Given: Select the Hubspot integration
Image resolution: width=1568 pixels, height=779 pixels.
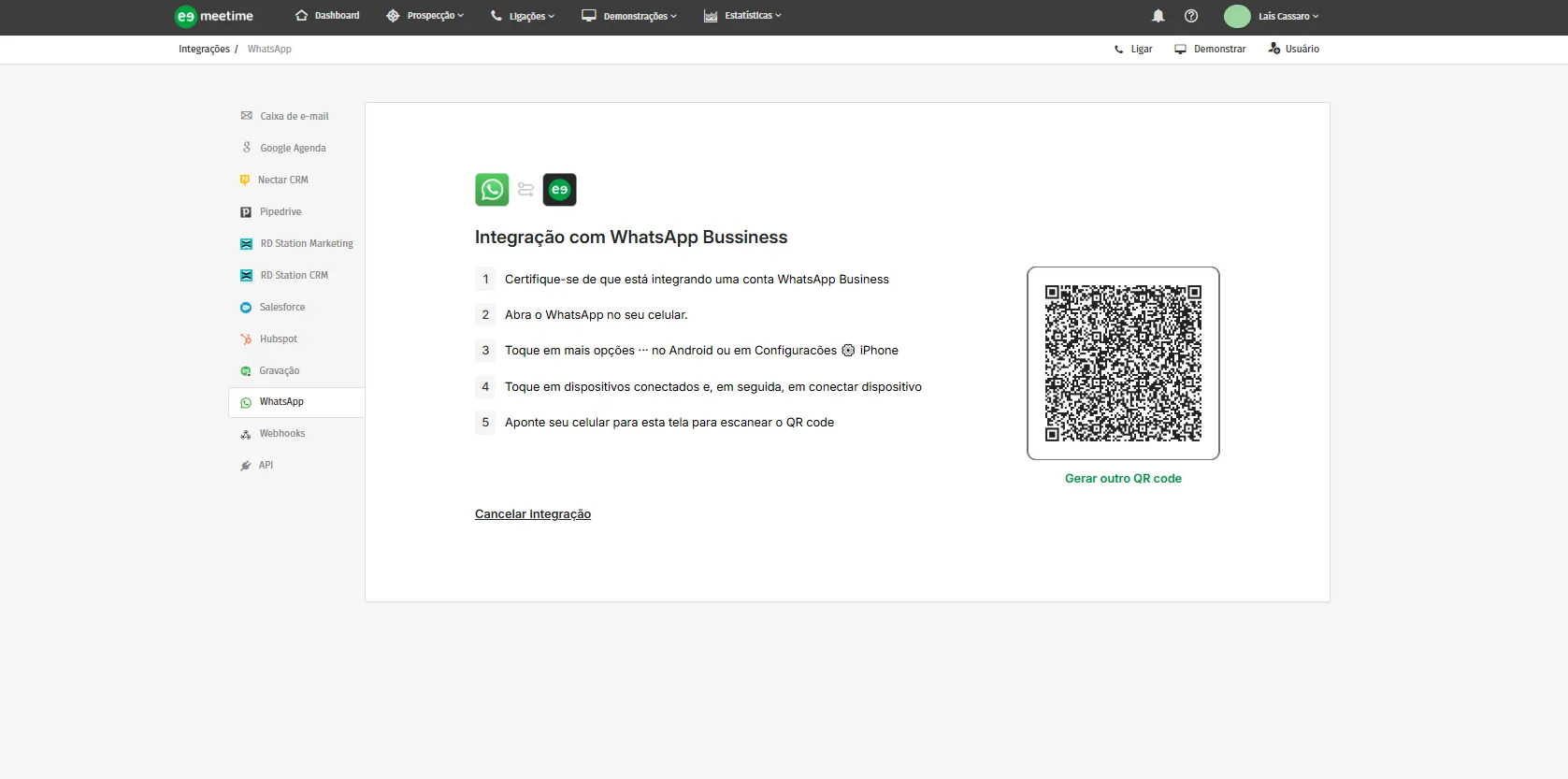Looking at the screenshot, I should click(x=279, y=339).
